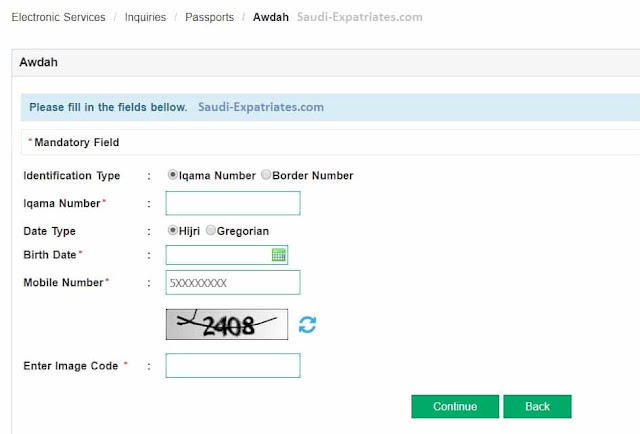Click the Back button
The height and width of the screenshot is (434, 640).
[537, 406]
